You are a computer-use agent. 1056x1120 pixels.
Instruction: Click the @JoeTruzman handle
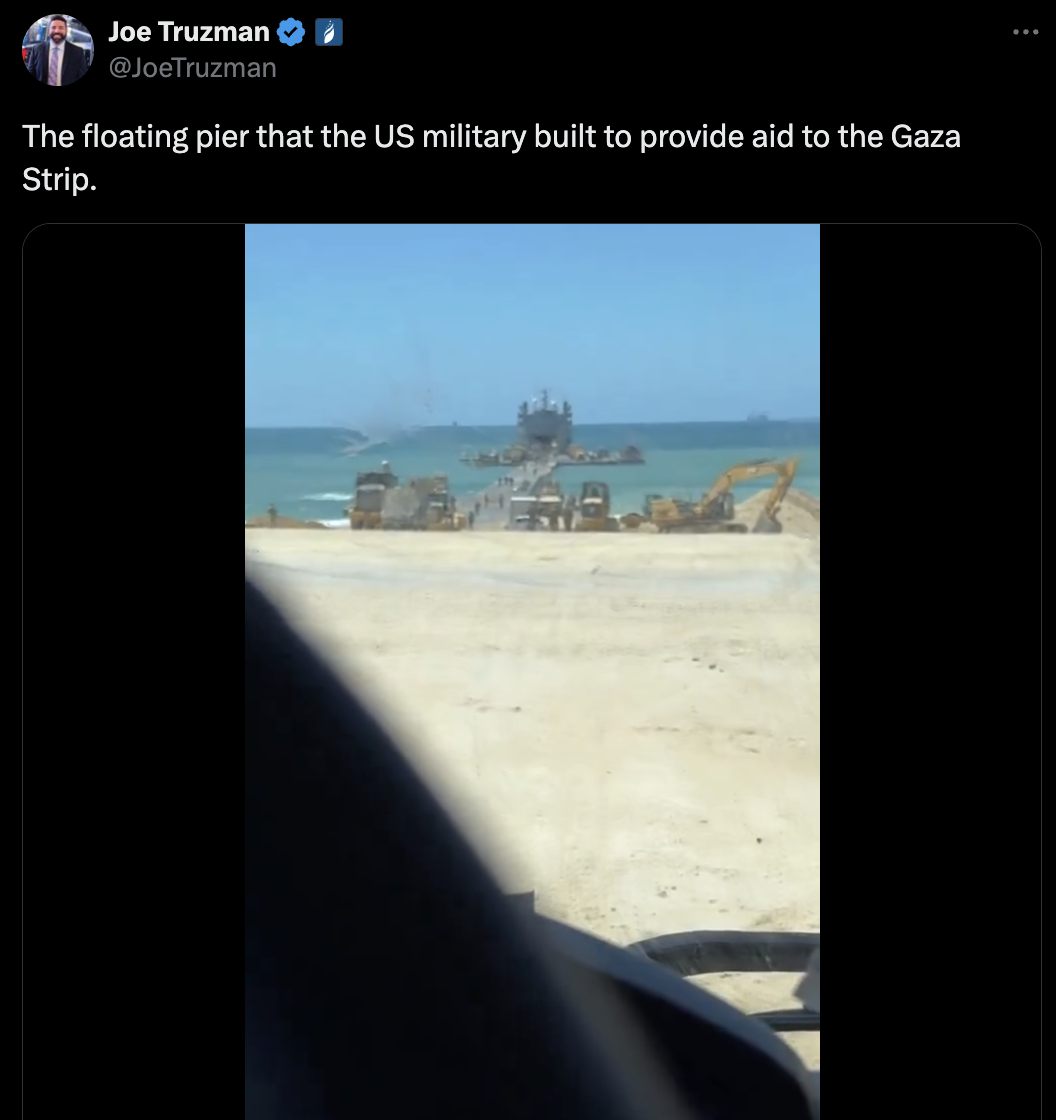pos(192,68)
